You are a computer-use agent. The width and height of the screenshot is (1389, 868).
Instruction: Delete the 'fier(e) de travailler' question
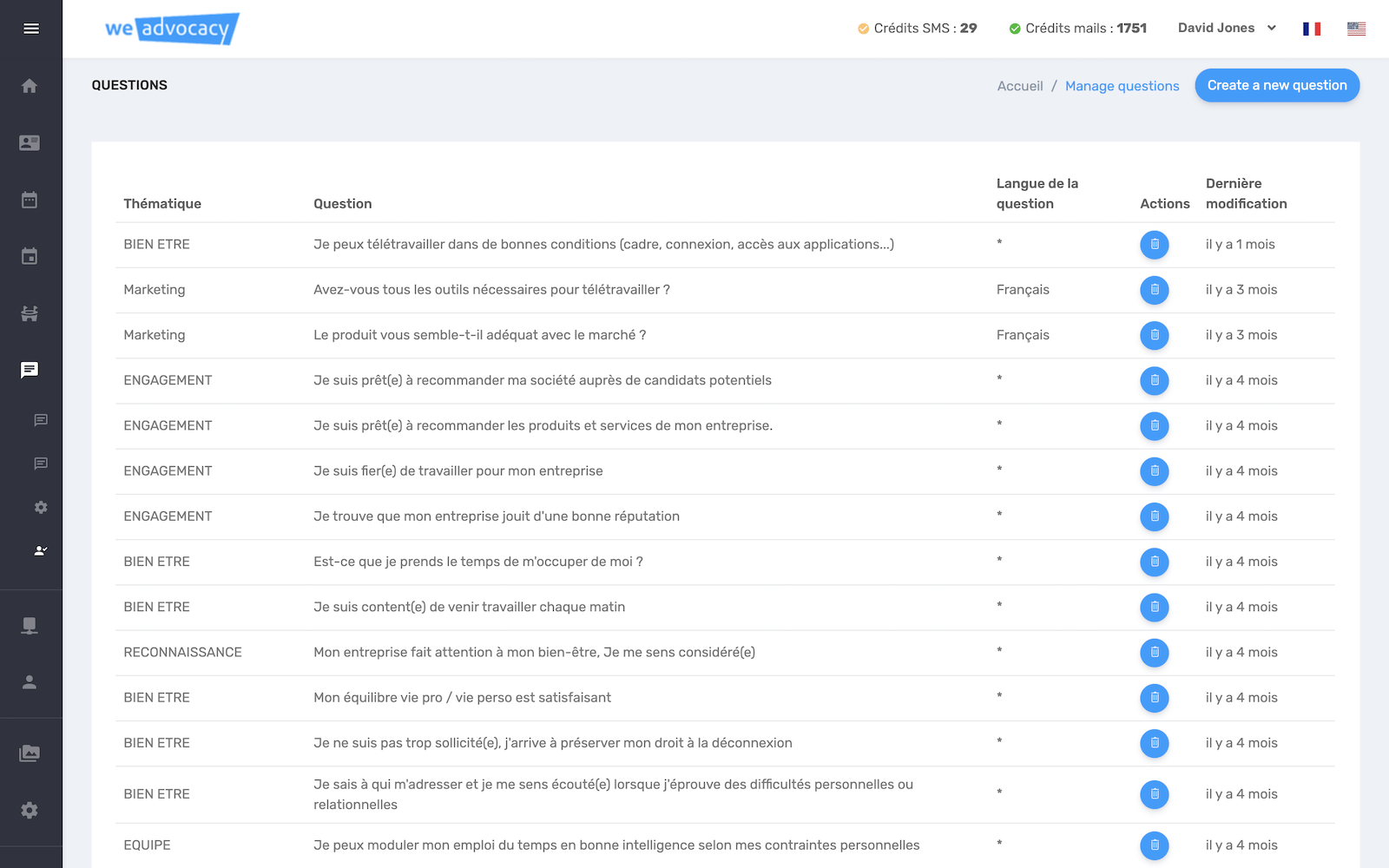pyautogui.click(x=1155, y=471)
